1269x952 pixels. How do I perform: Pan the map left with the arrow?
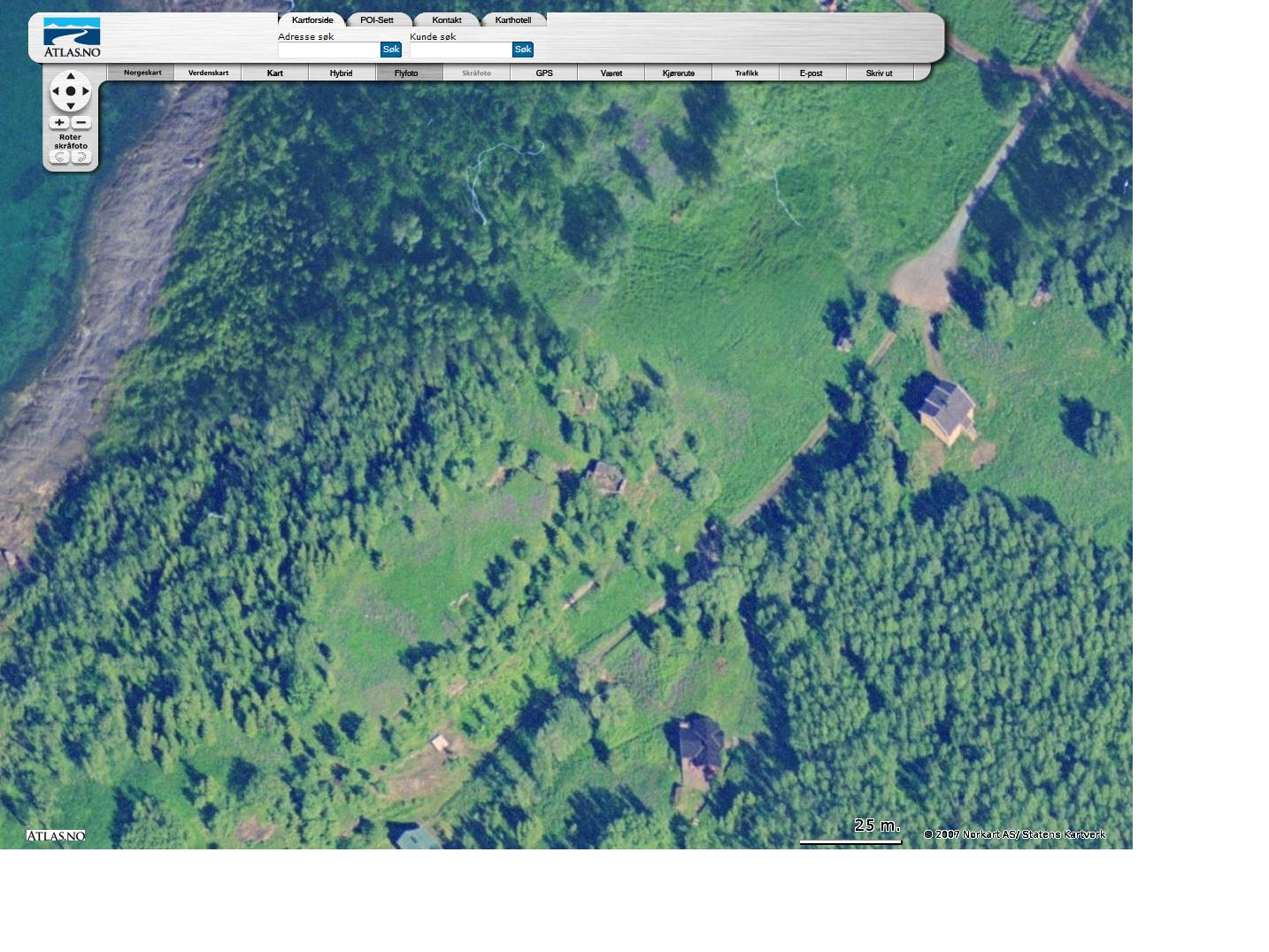(56, 91)
